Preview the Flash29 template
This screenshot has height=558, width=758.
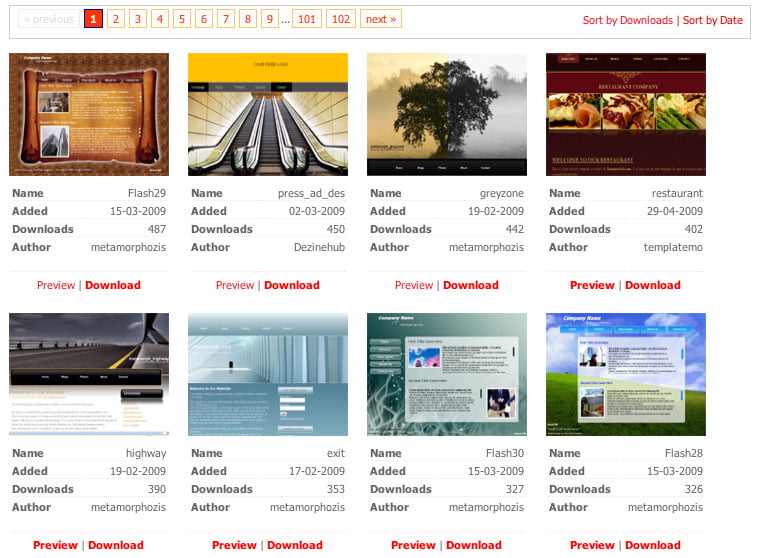(x=56, y=285)
